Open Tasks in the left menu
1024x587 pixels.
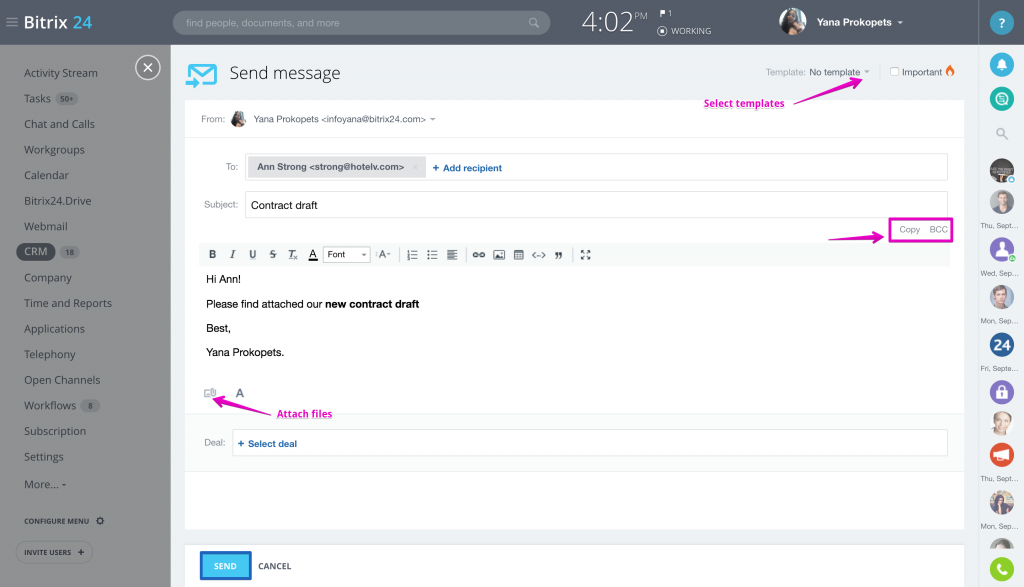click(37, 99)
